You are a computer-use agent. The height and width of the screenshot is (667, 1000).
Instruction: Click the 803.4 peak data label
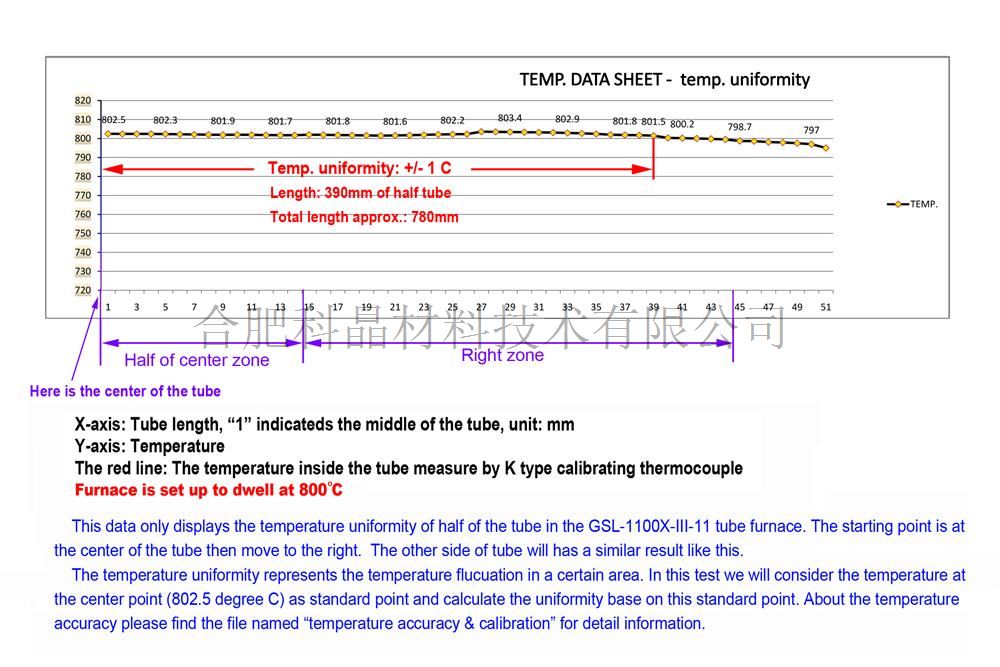[509, 118]
